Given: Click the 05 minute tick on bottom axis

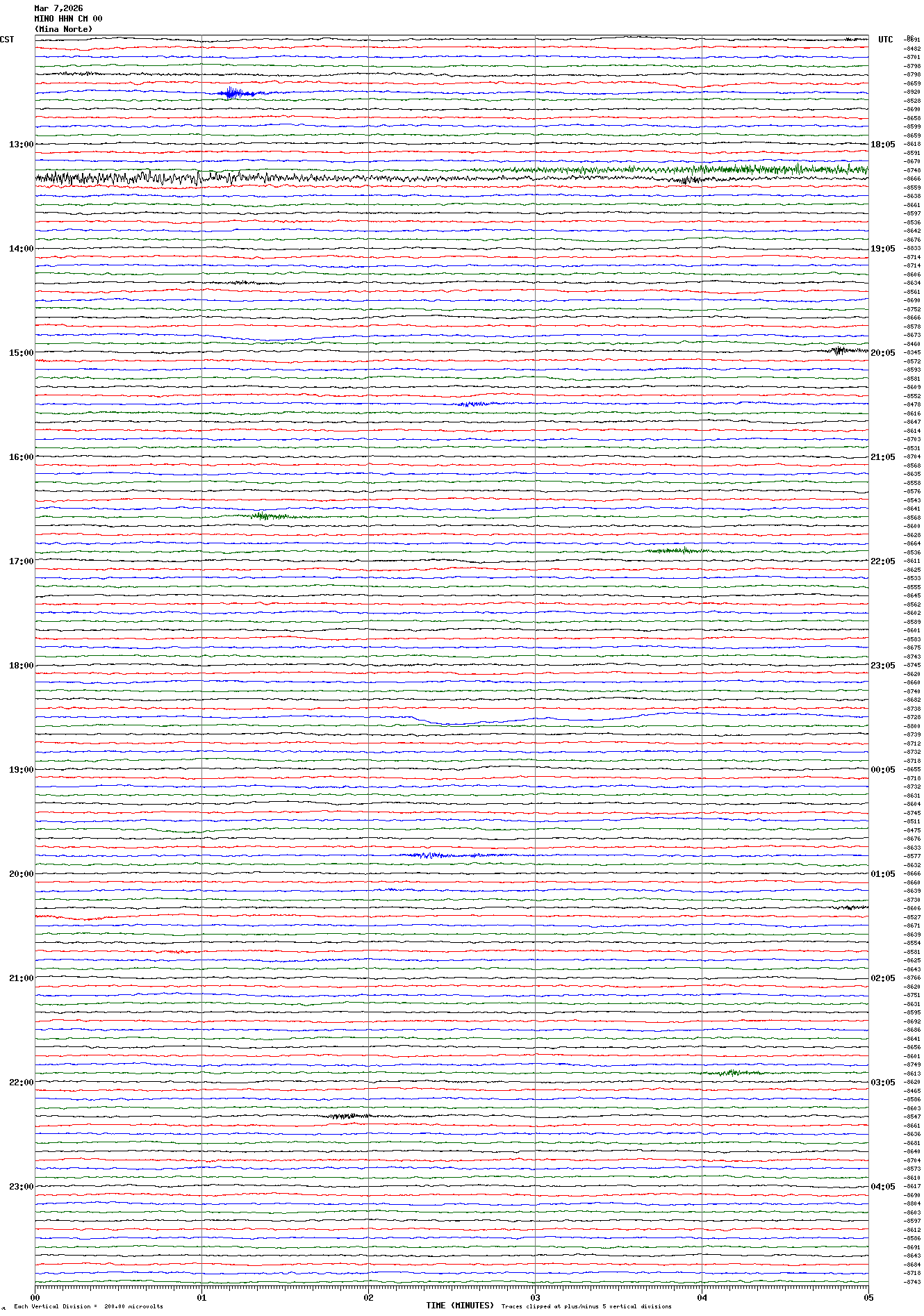Looking at the screenshot, I should point(868,1297).
